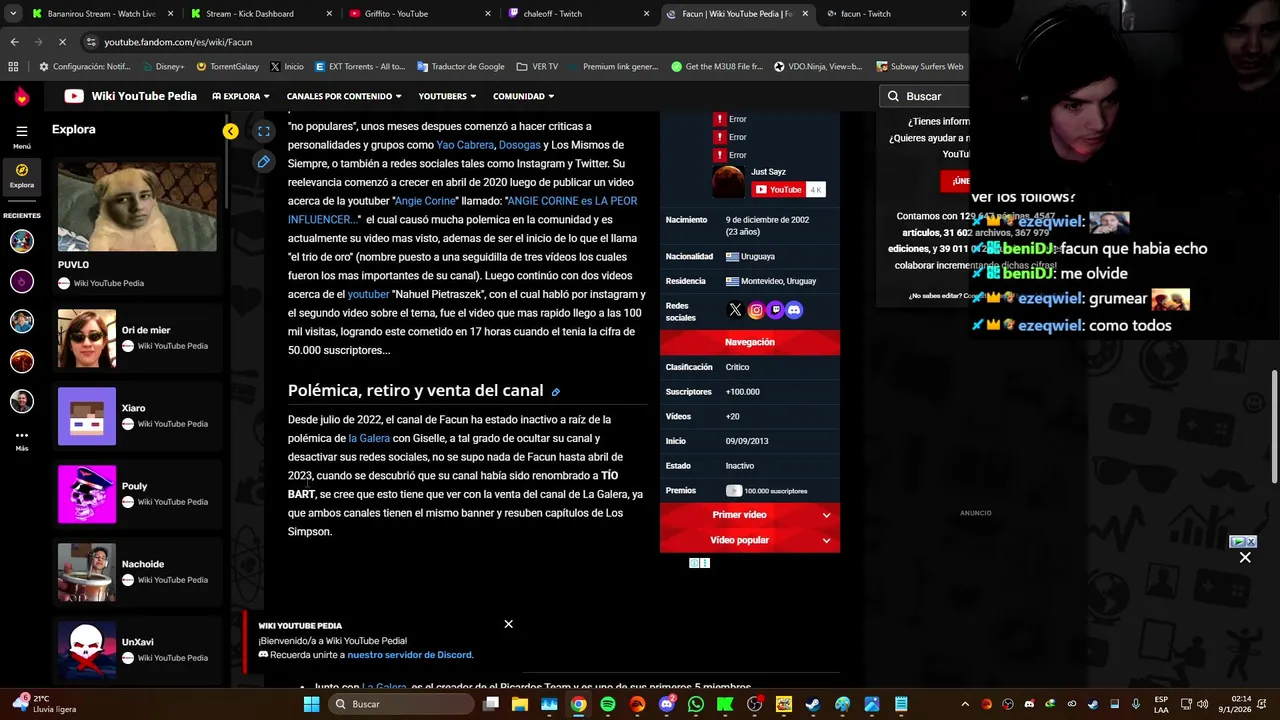Click the search magnifier icon

pyautogui.click(x=893, y=96)
